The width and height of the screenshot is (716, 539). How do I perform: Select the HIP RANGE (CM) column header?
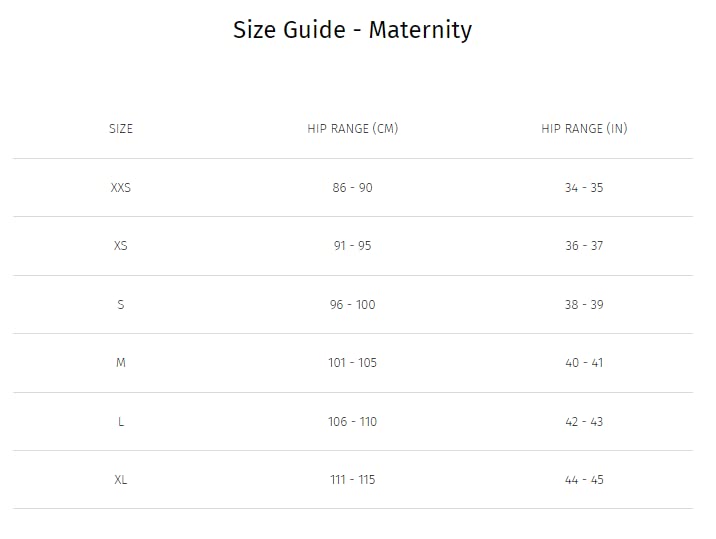tap(353, 129)
